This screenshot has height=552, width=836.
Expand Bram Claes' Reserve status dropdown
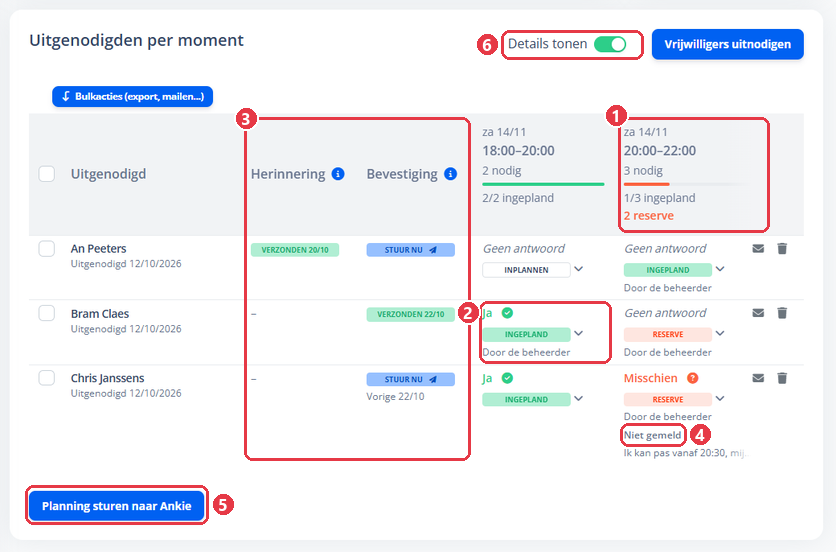click(x=720, y=334)
